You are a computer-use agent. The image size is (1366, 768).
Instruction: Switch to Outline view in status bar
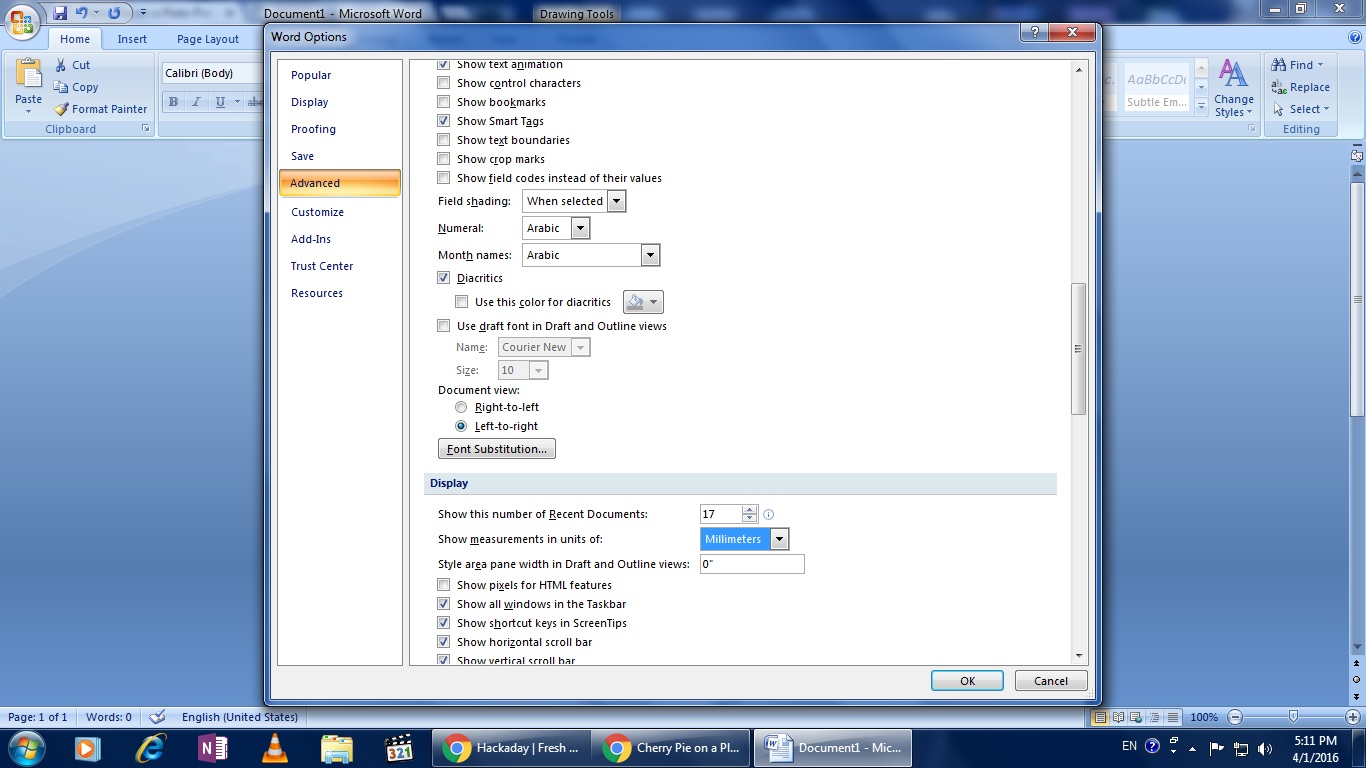[1155, 717]
